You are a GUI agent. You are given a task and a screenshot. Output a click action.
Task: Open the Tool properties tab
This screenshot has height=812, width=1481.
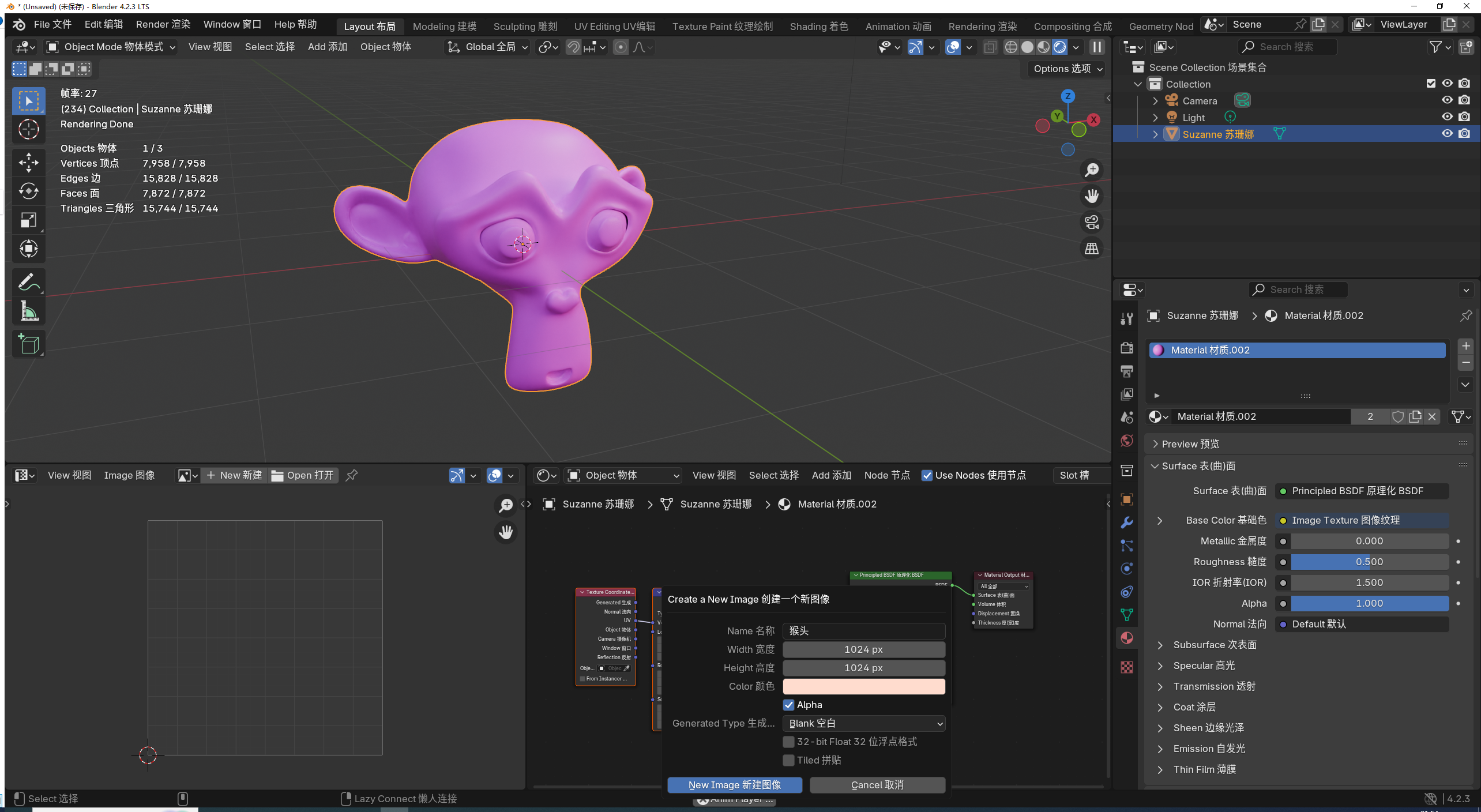tap(1127, 319)
